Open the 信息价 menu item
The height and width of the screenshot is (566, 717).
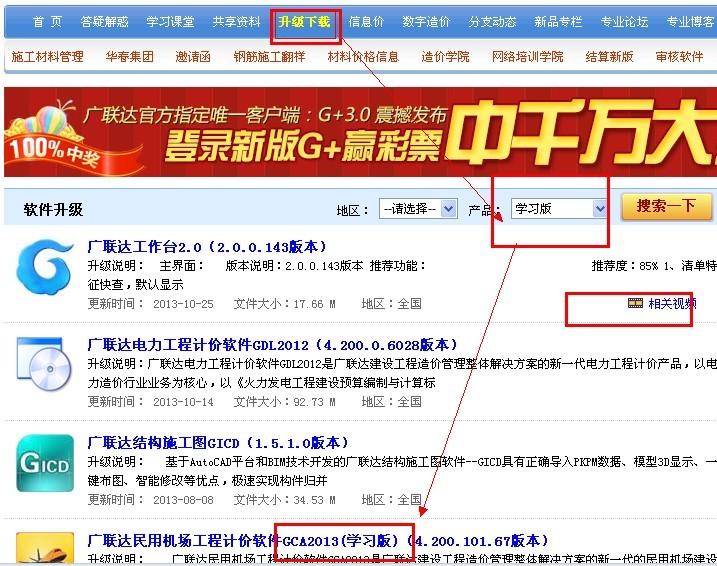point(366,22)
